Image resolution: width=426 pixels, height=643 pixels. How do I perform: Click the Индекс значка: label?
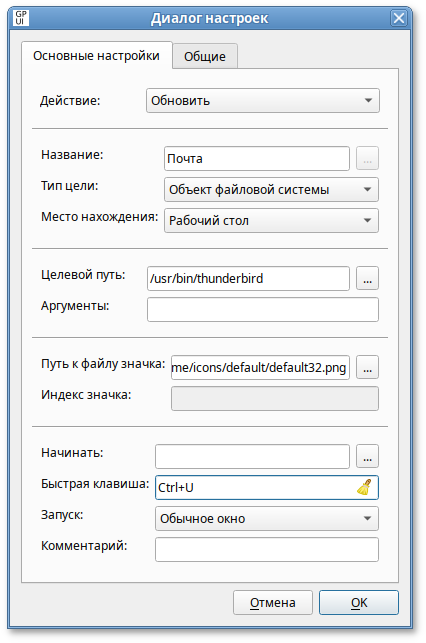point(86,395)
